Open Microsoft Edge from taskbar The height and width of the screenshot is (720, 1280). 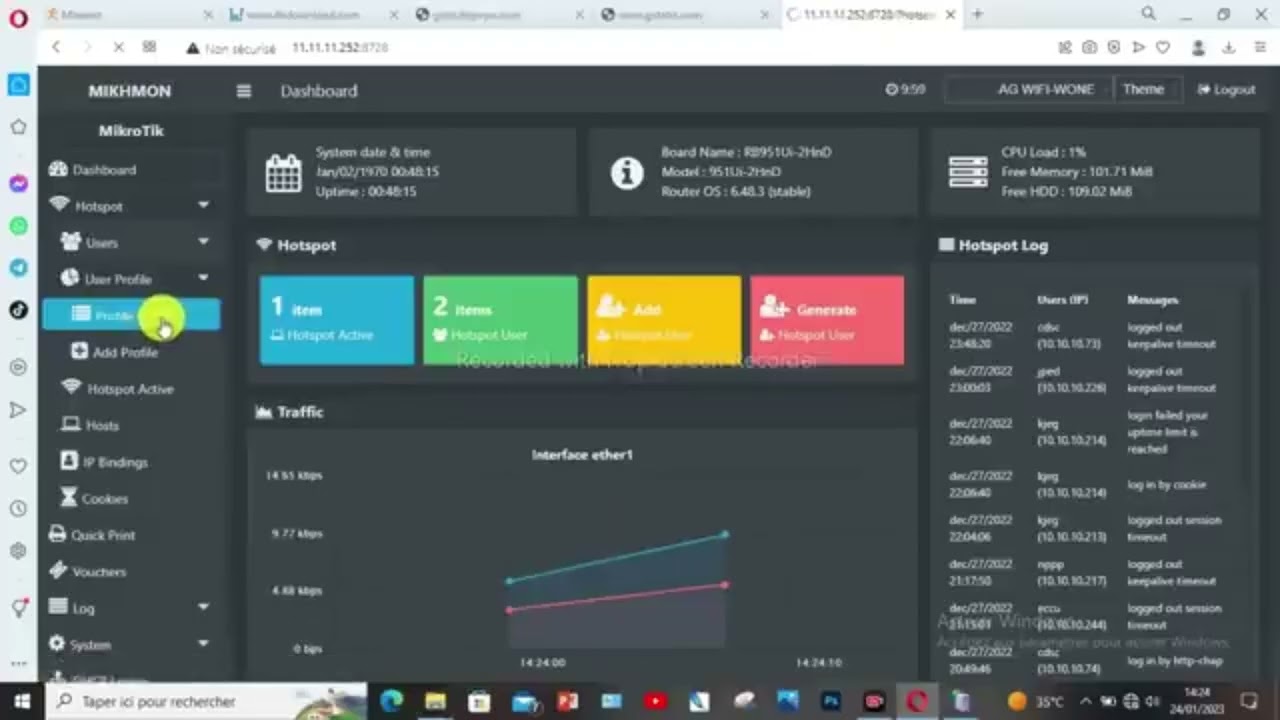[391, 701]
